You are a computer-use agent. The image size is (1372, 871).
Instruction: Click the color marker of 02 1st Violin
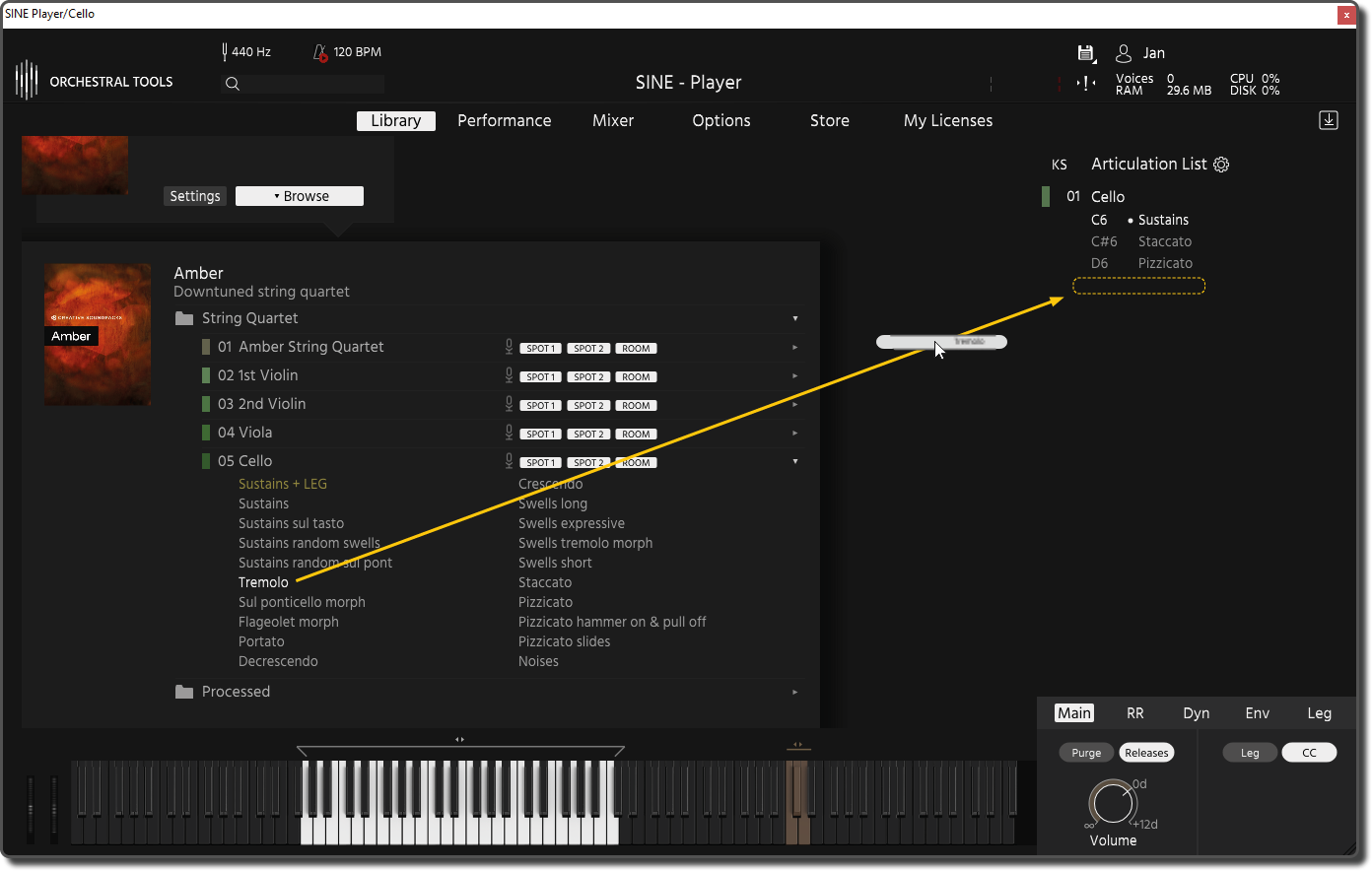206,375
